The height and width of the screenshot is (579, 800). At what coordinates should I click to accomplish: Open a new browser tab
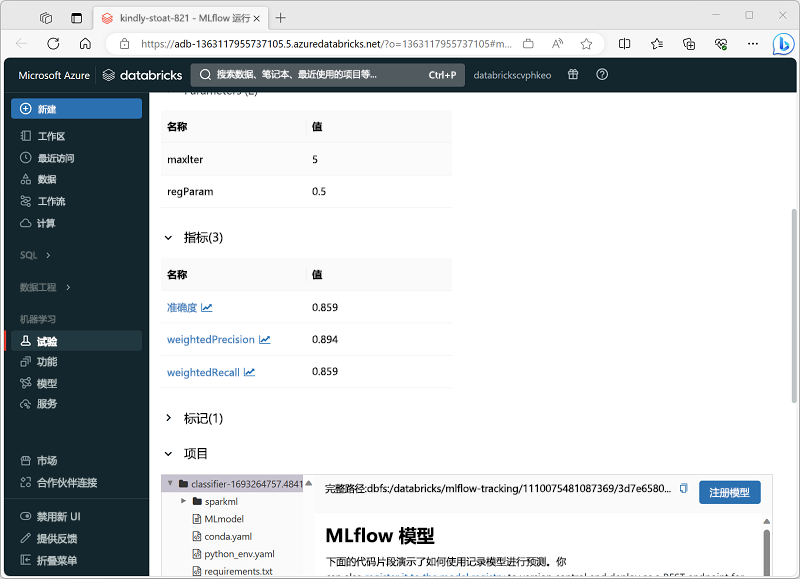click(x=281, y=18)
